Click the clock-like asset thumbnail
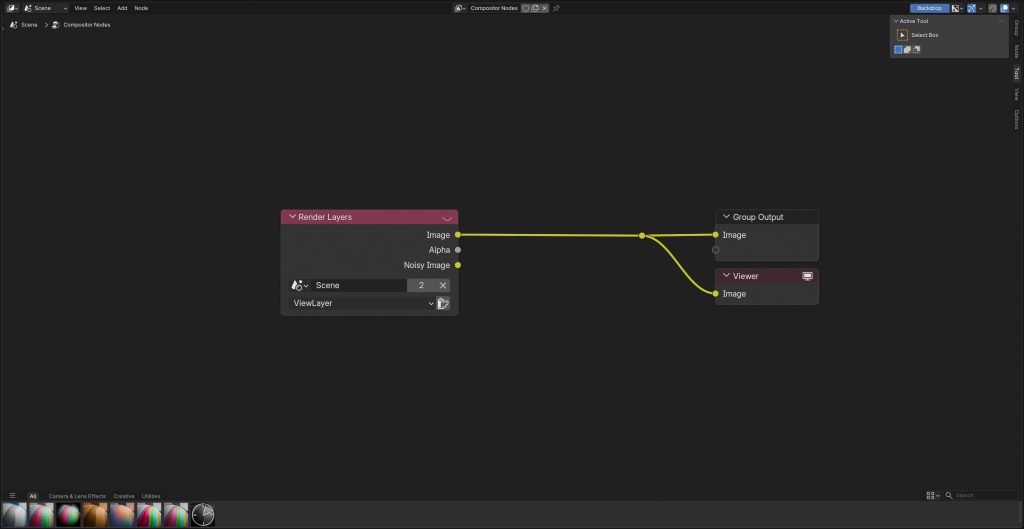Screen dimensions: 1024x529 [203, 515]
